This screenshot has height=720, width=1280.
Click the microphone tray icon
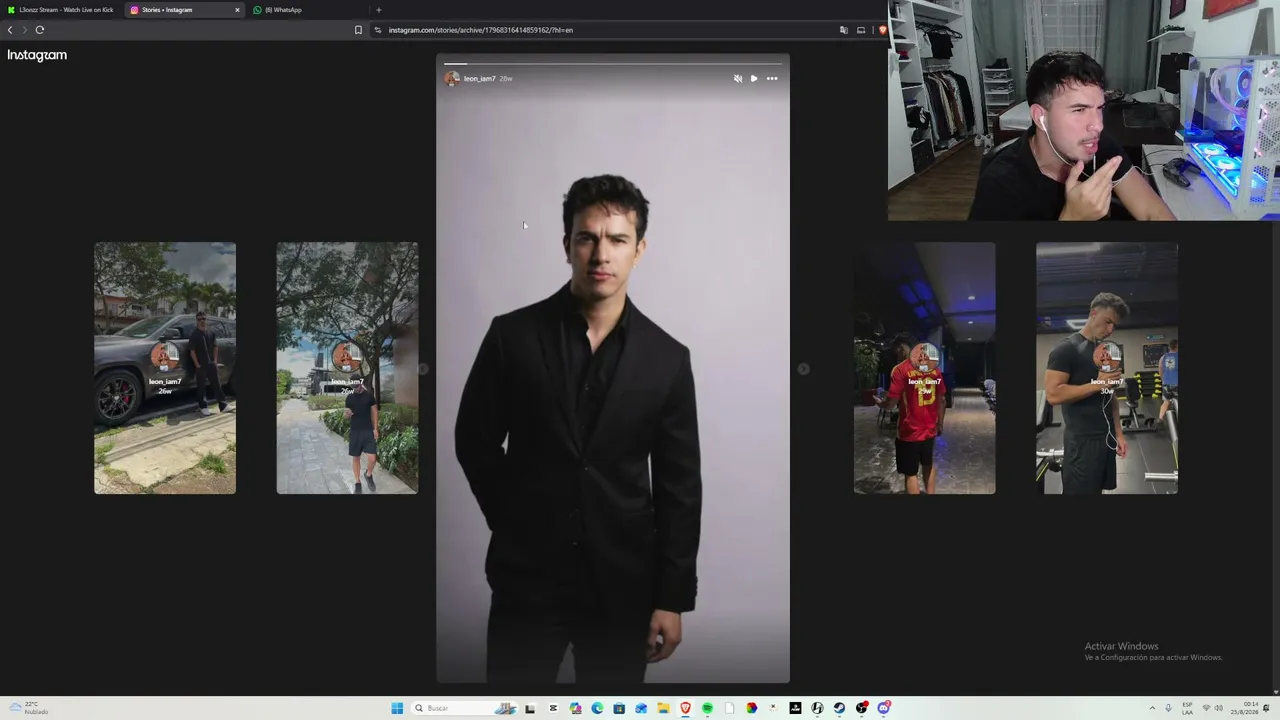1168,708
